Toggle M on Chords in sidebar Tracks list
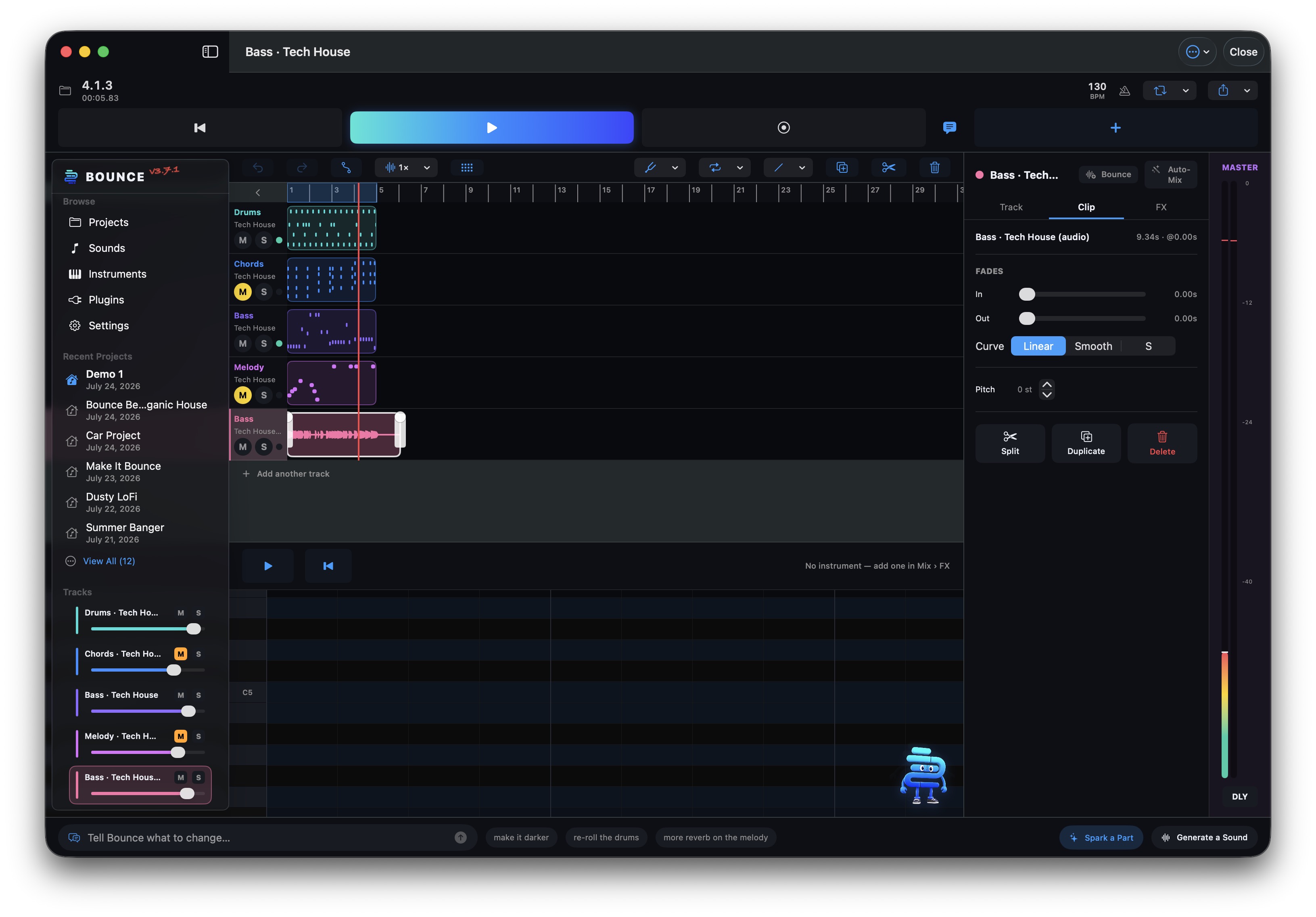The image size is (1316, 917). [181, 654]
